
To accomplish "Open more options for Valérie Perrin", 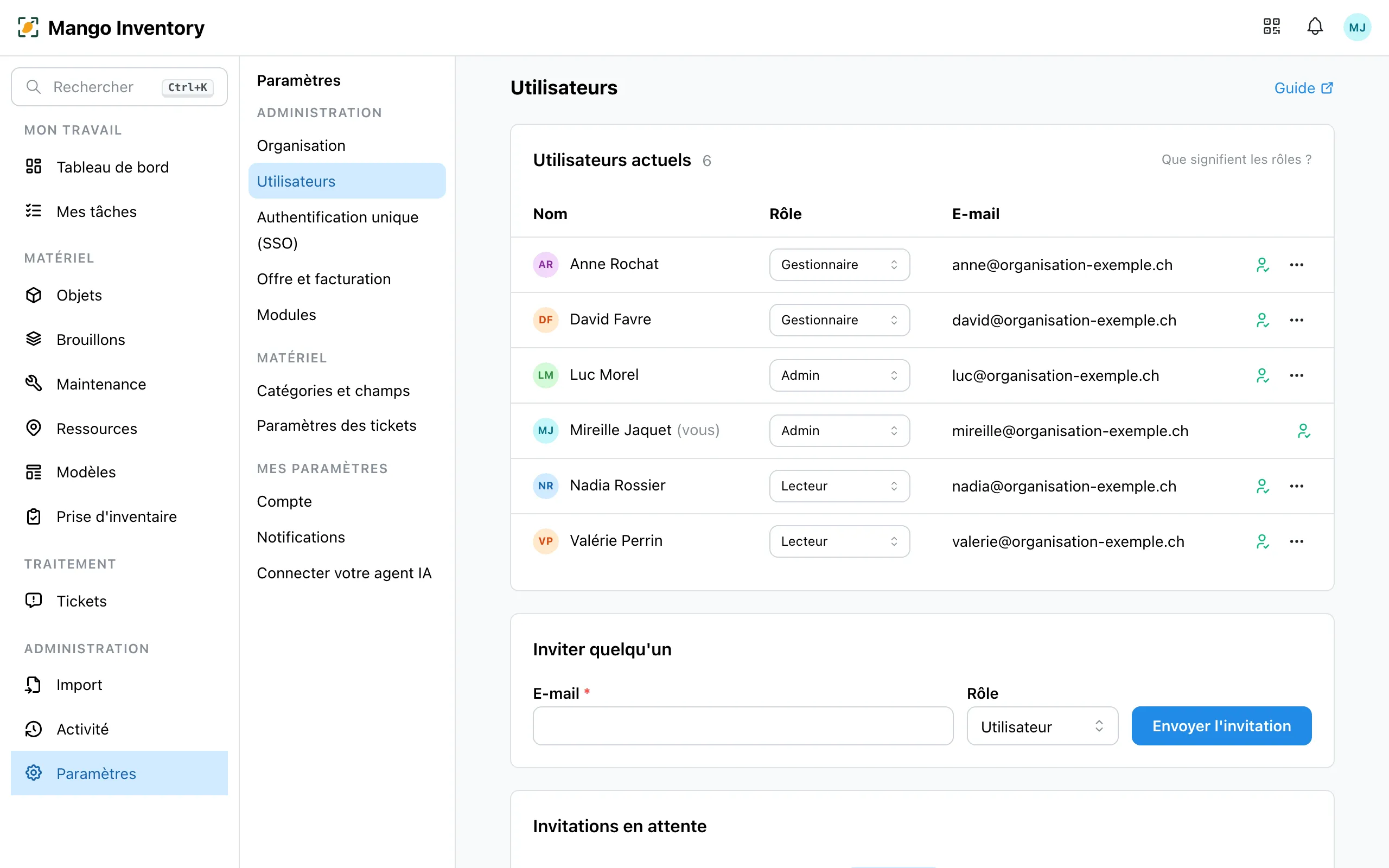I will click(x=1297, y=541).
